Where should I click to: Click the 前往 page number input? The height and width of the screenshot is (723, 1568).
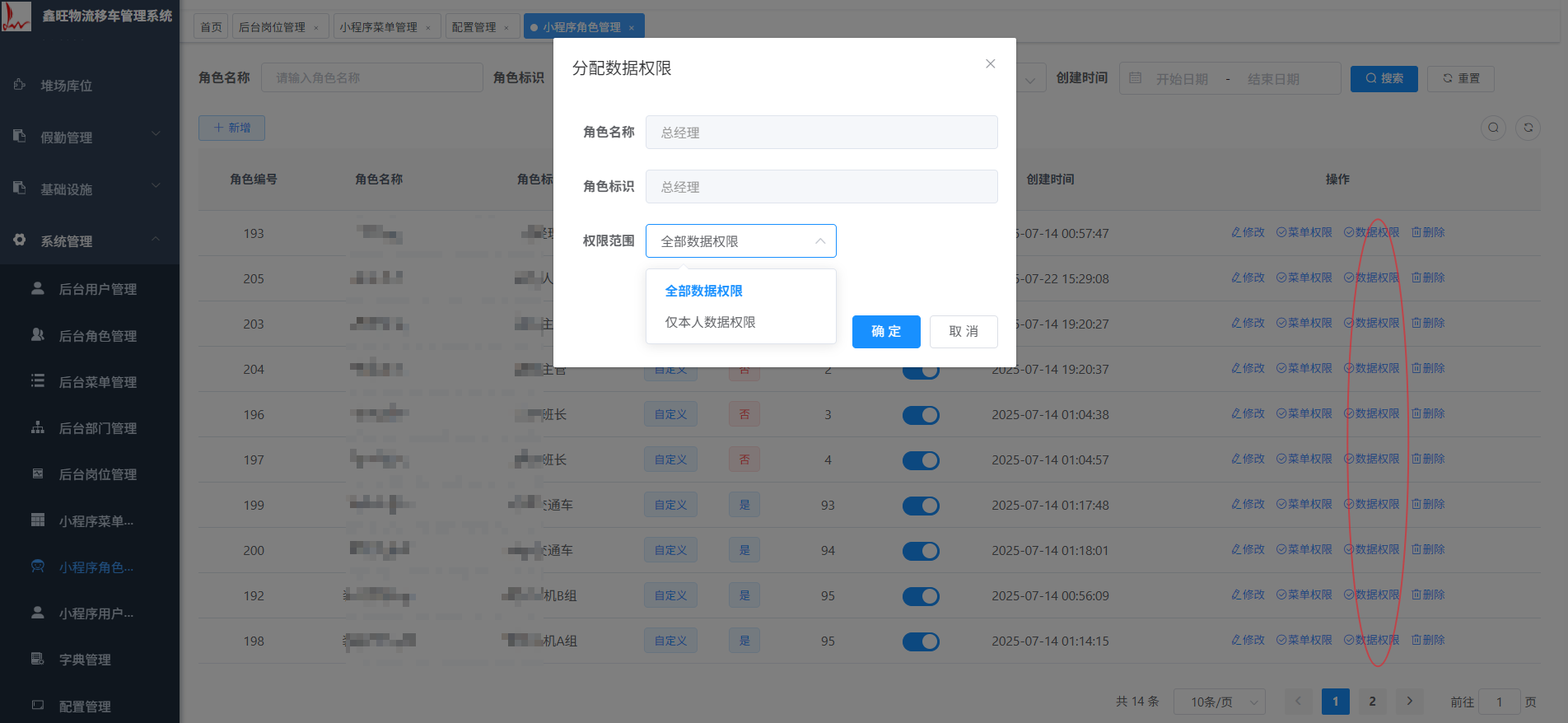(1499, 702)
